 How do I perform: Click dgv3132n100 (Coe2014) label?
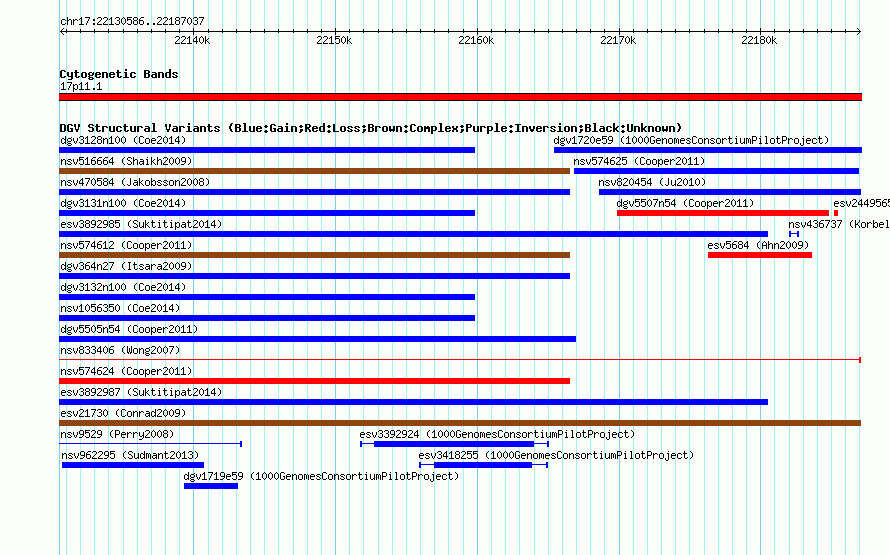[x=123, y=287]
